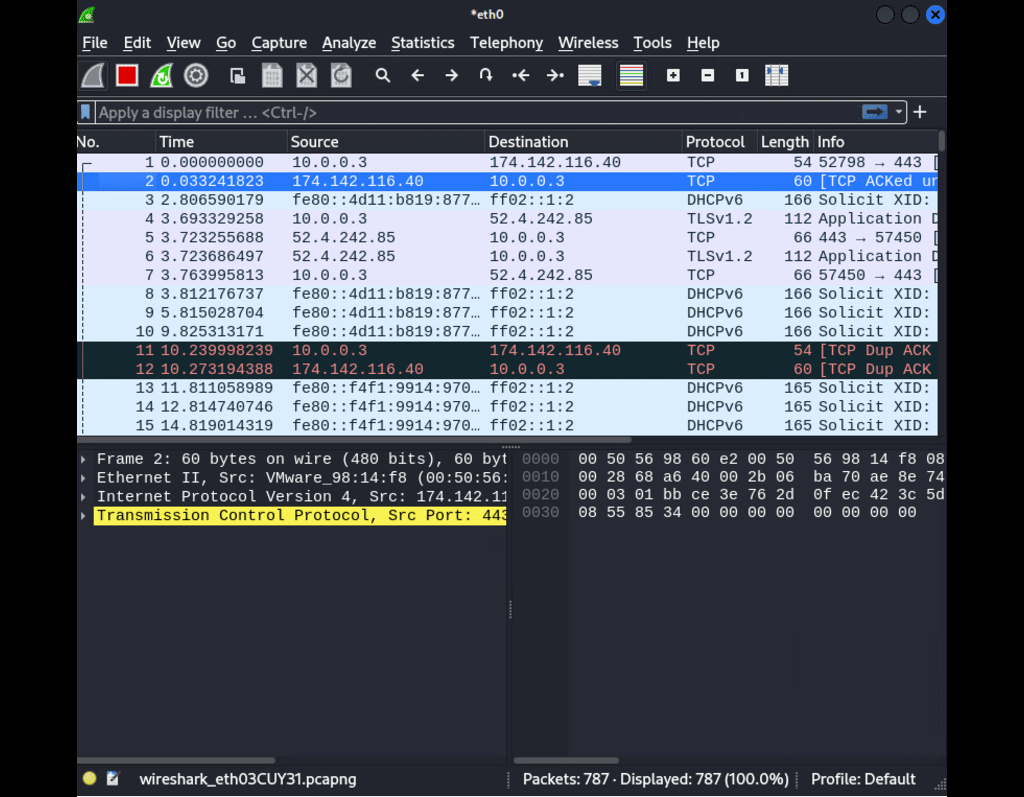Viewport: 1024px width, 797px height.
Task: Open capture file properties icon in status bar
Action: point(113,779)
